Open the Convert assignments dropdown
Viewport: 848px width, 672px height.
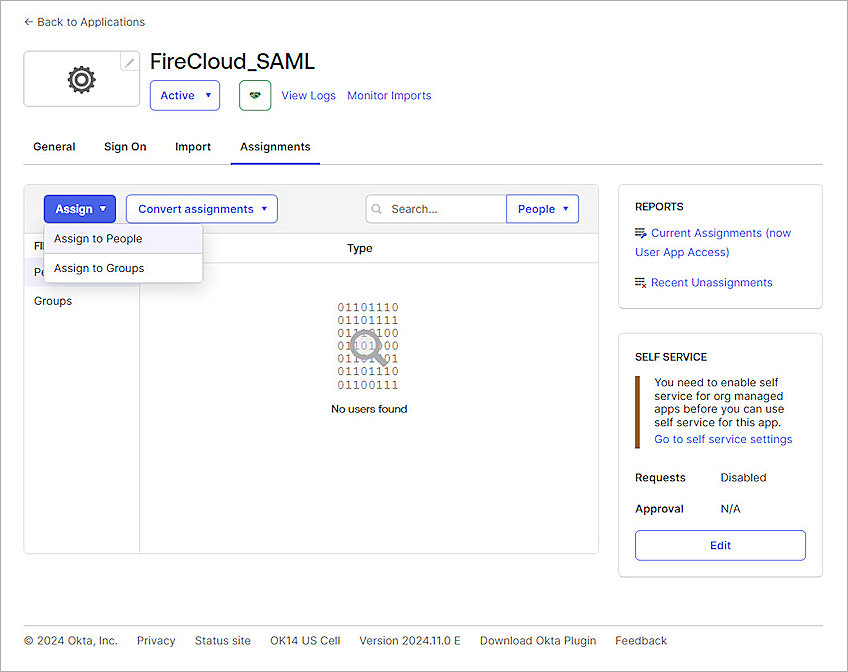(x=201, y=209)
